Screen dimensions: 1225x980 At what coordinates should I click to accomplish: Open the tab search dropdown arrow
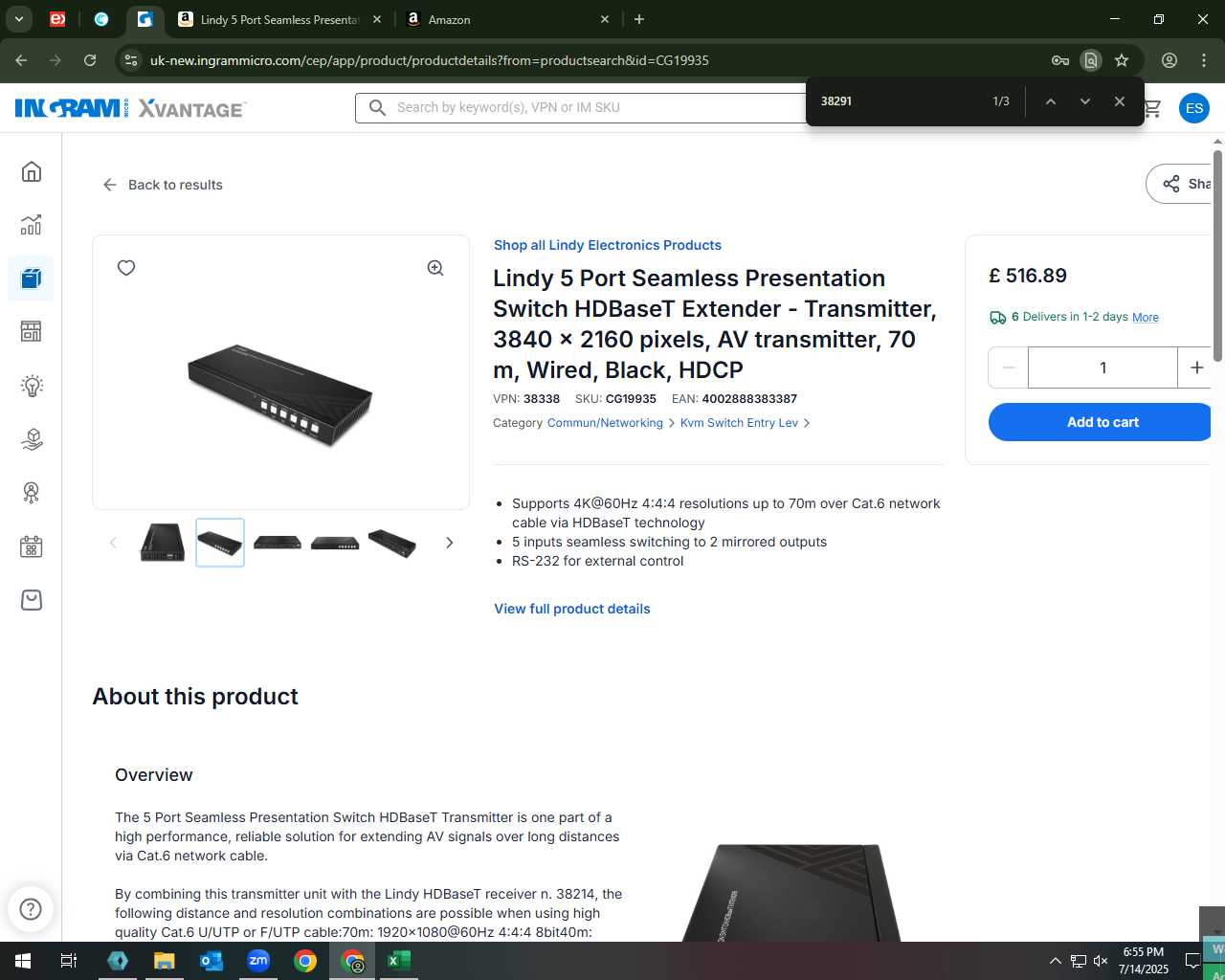pos(19,19)
